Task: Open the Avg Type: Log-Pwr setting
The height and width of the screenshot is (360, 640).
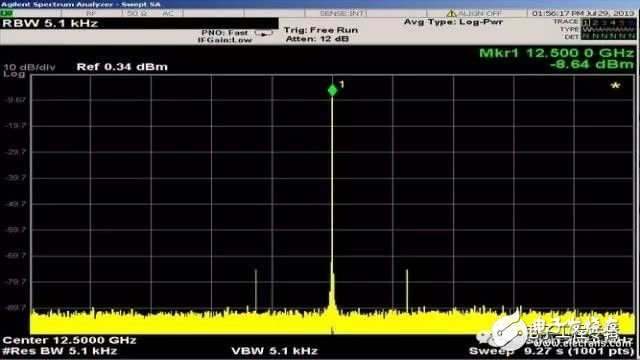Action: (x=453, y=22)
